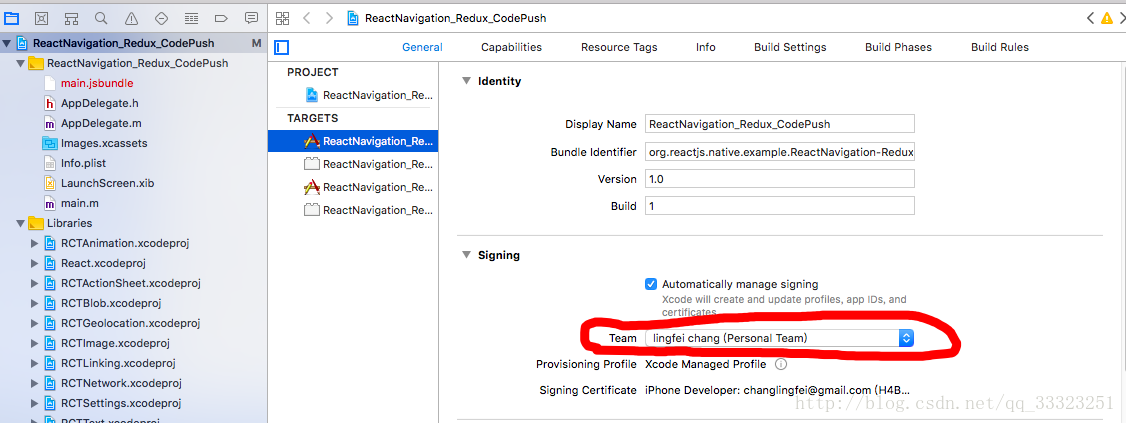Click the Xcode Managed Profile text

click(x=705, y=364)
